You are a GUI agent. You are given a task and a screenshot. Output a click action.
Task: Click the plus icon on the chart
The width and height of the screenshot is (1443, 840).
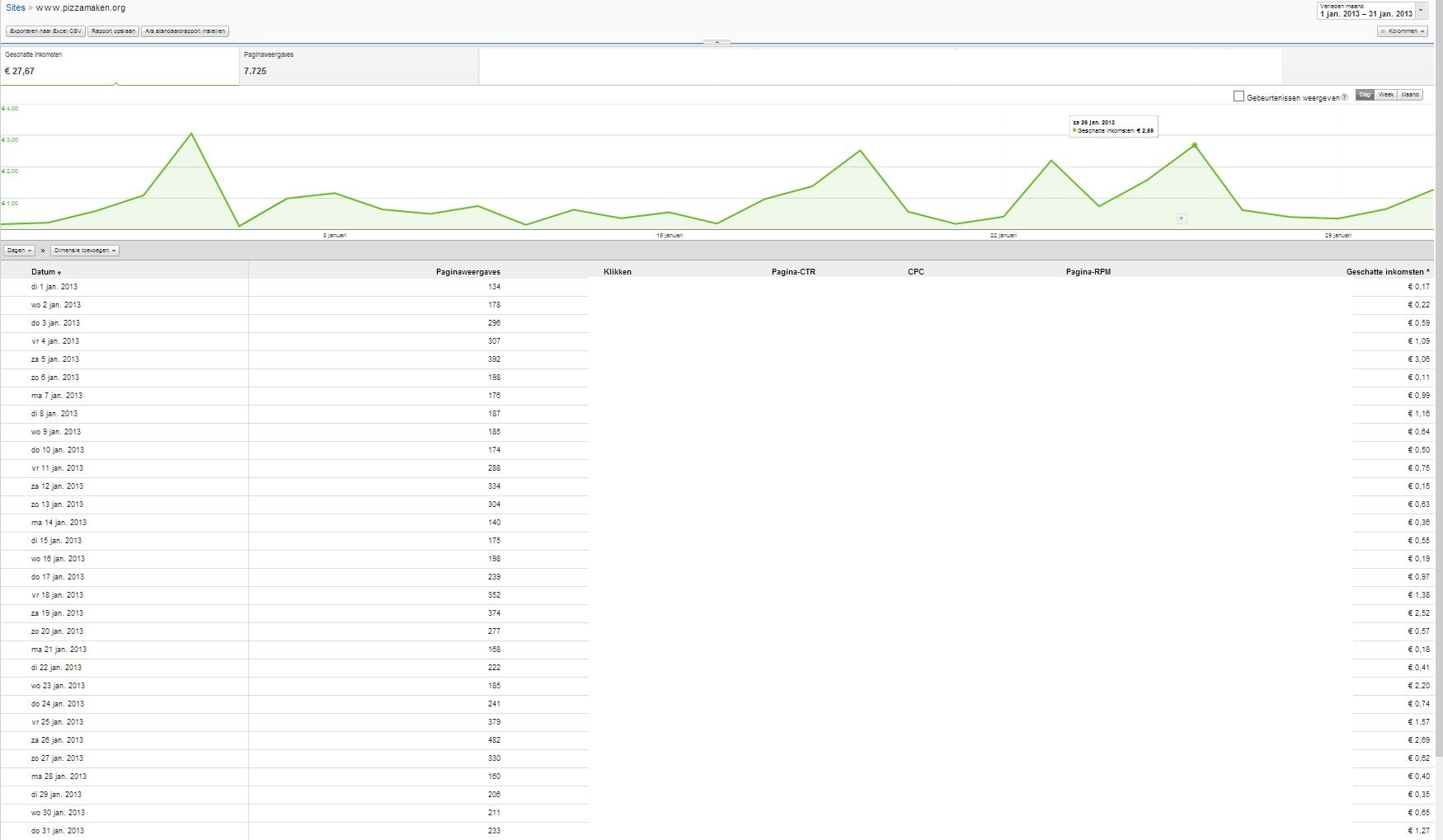pyautogui.click(x=1182, y=218)
